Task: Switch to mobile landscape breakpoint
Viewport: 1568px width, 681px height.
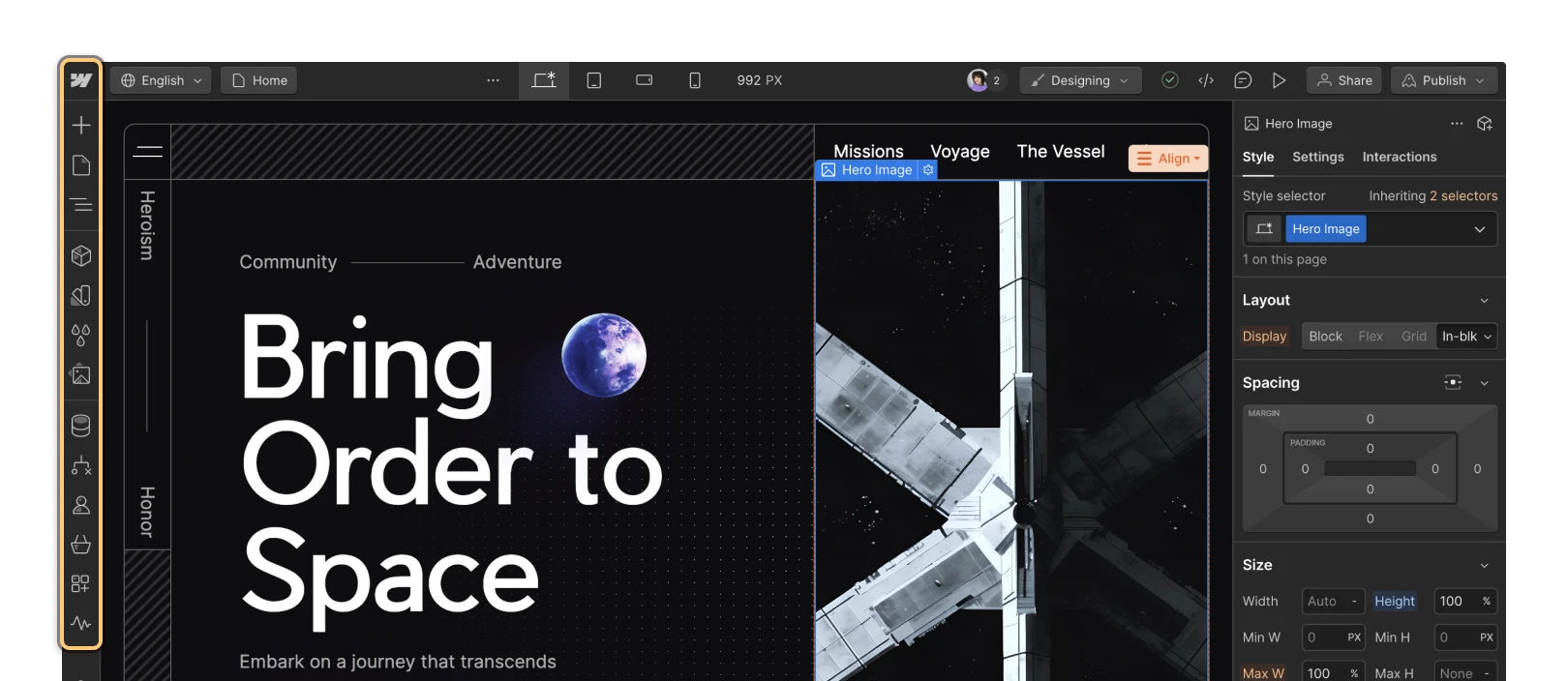Action: pyautogui.click(x=645, y=80)
